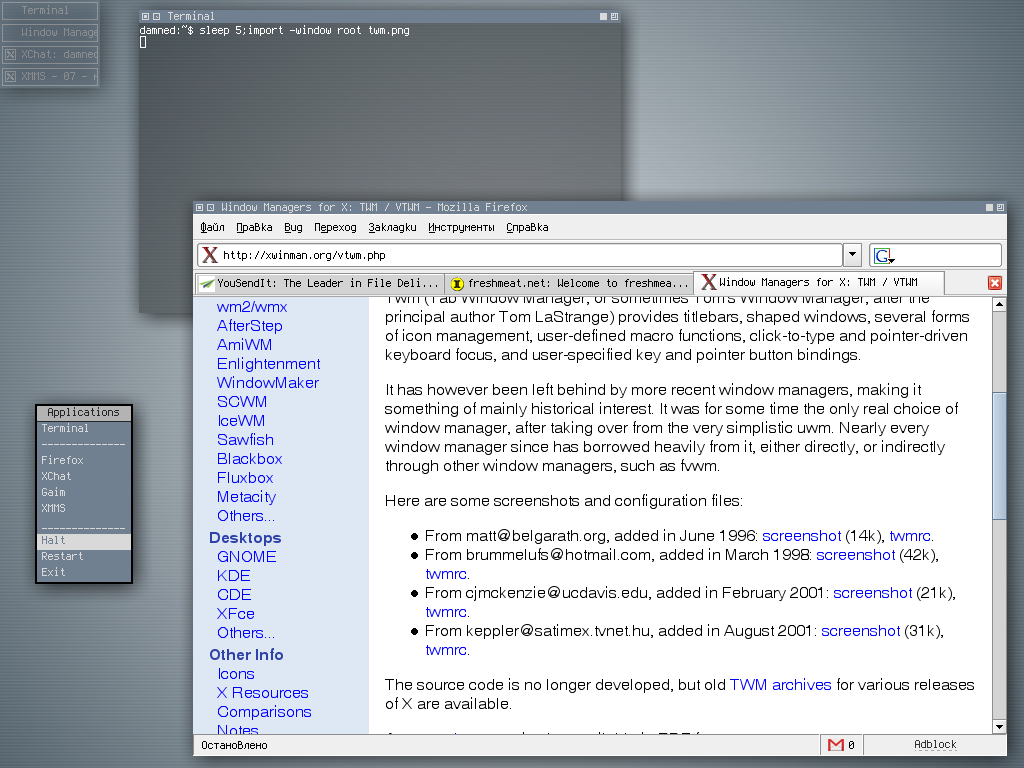Open the Инструменты menu
The width and height of the screenshot is (1024, 768).
[x=461, y=227]
